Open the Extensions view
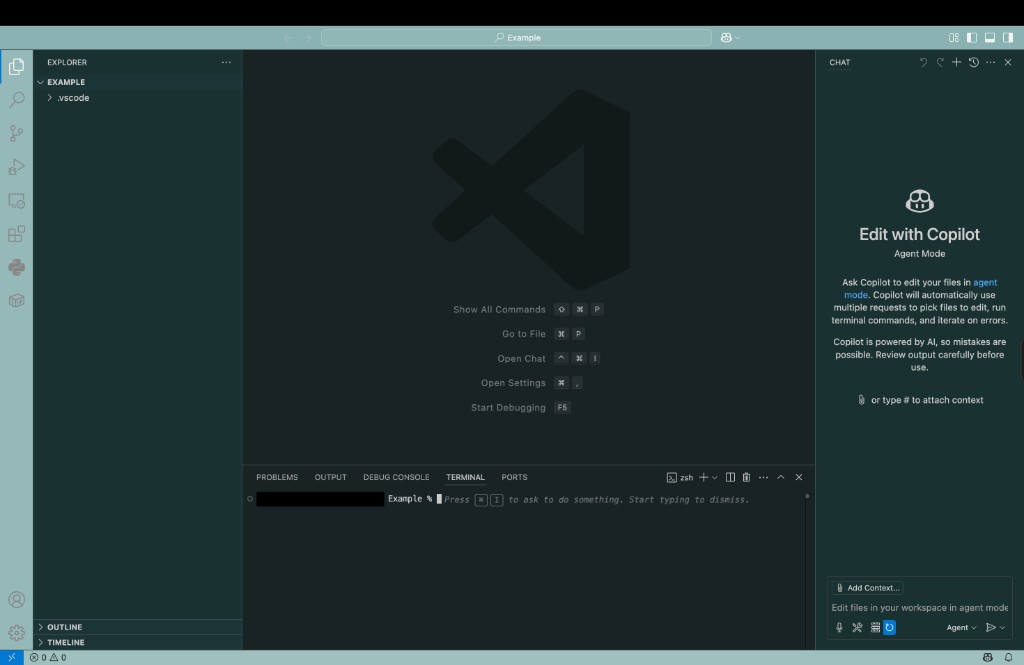This screenshot has height=665, width=1024. [16, 234]
